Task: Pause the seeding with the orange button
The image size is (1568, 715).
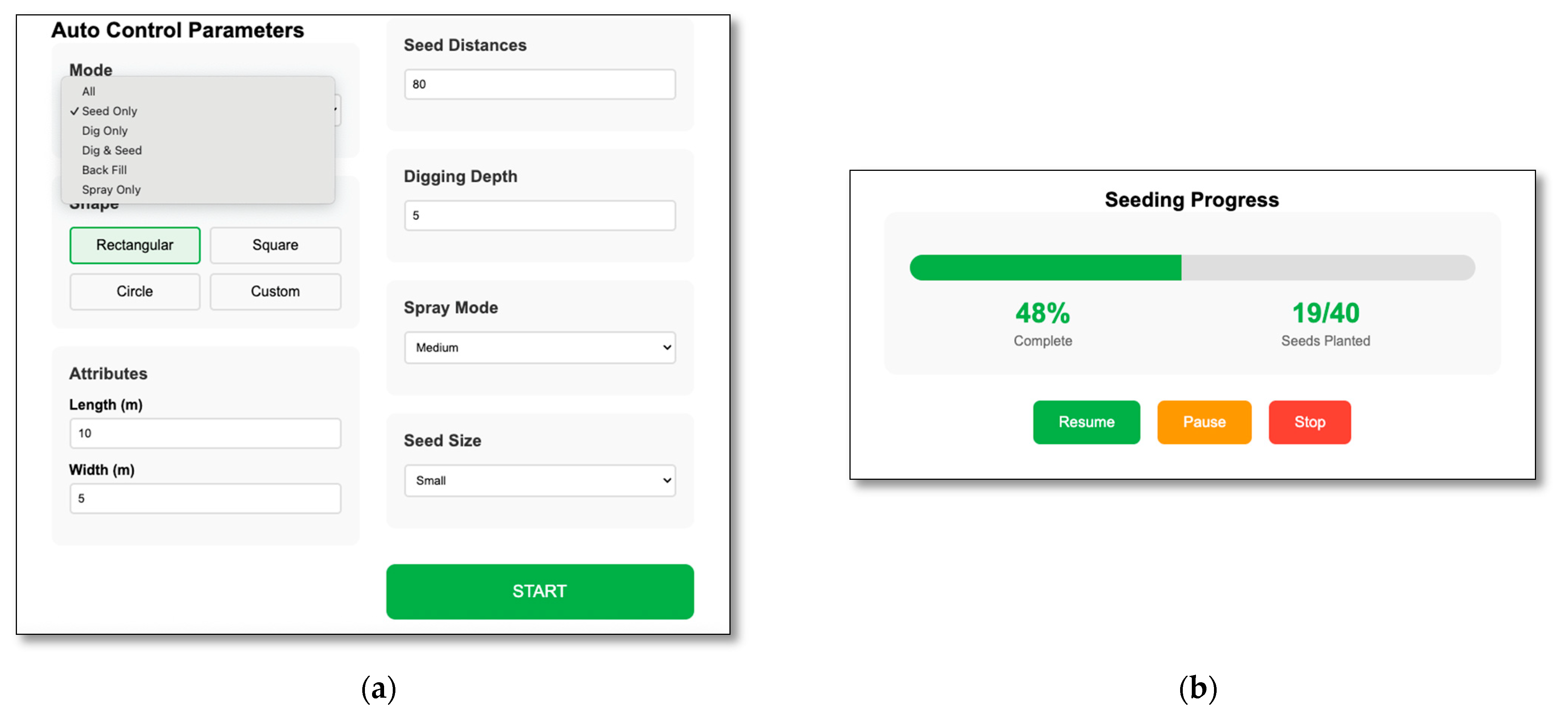Action: (x=1203, y=421)
